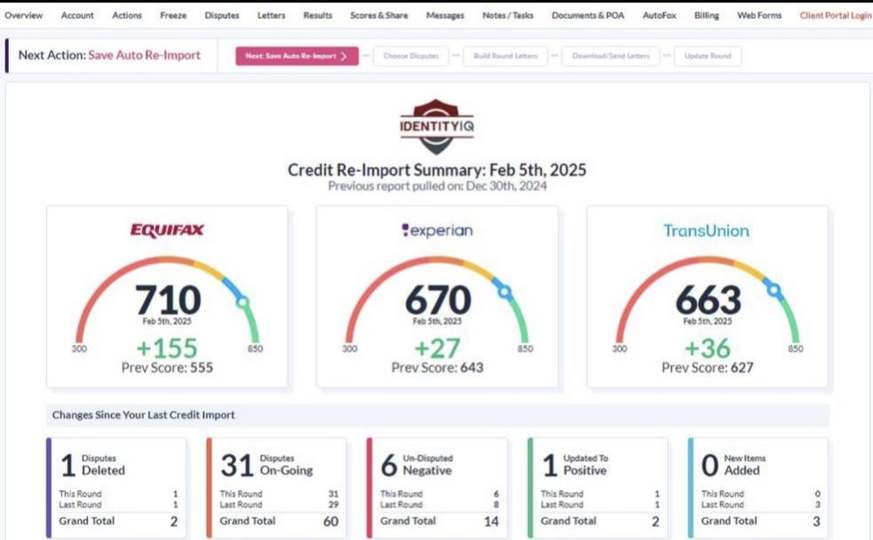Click Prev Score: 627 text
Image resolution: width=873 pixels, height=540 pixels.
707,367
